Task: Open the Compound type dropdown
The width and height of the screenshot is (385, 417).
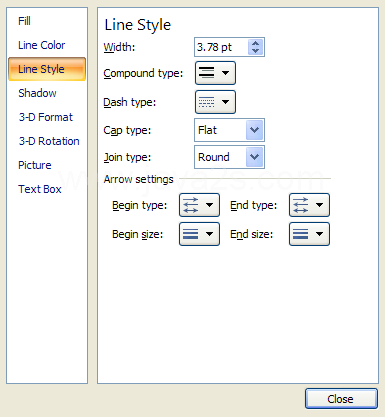Action: tap(215, 73)
